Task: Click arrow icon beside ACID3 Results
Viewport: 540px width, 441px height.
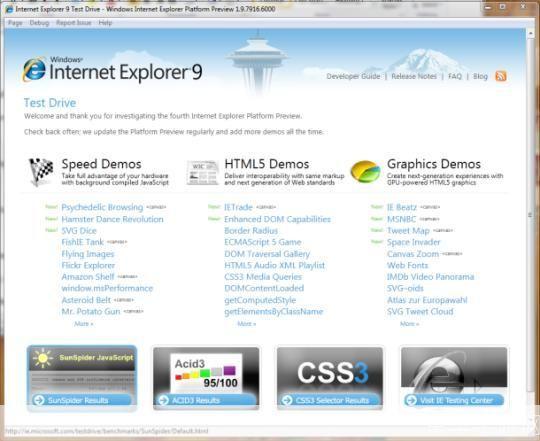Action: [x=163, y=400]
